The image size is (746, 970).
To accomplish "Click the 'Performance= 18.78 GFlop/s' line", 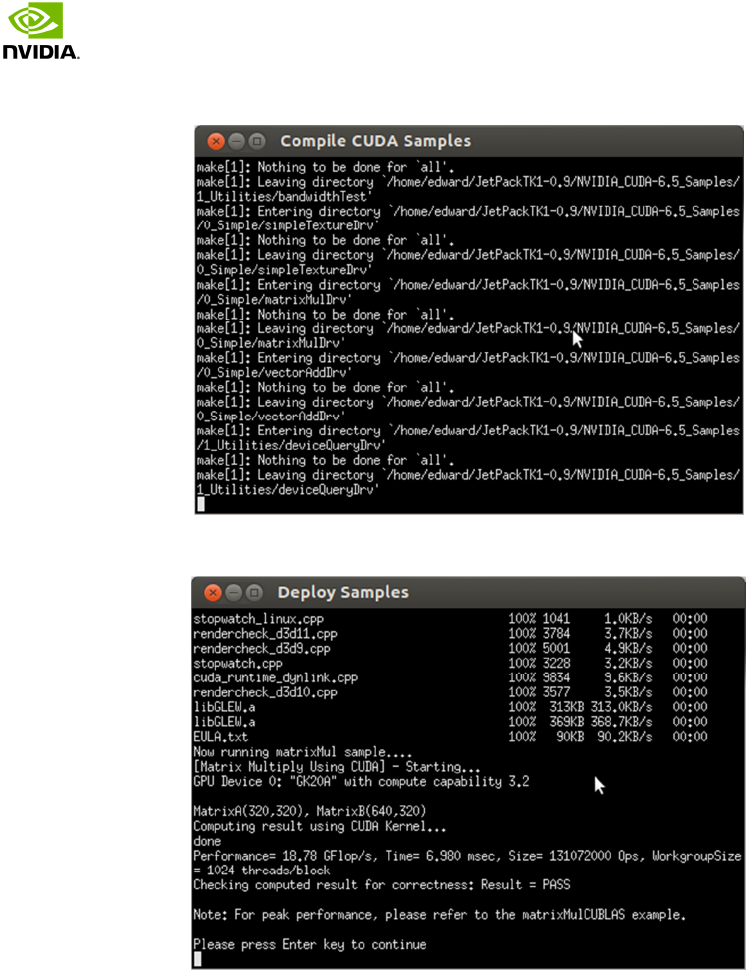I will click(x=467, y=856).
